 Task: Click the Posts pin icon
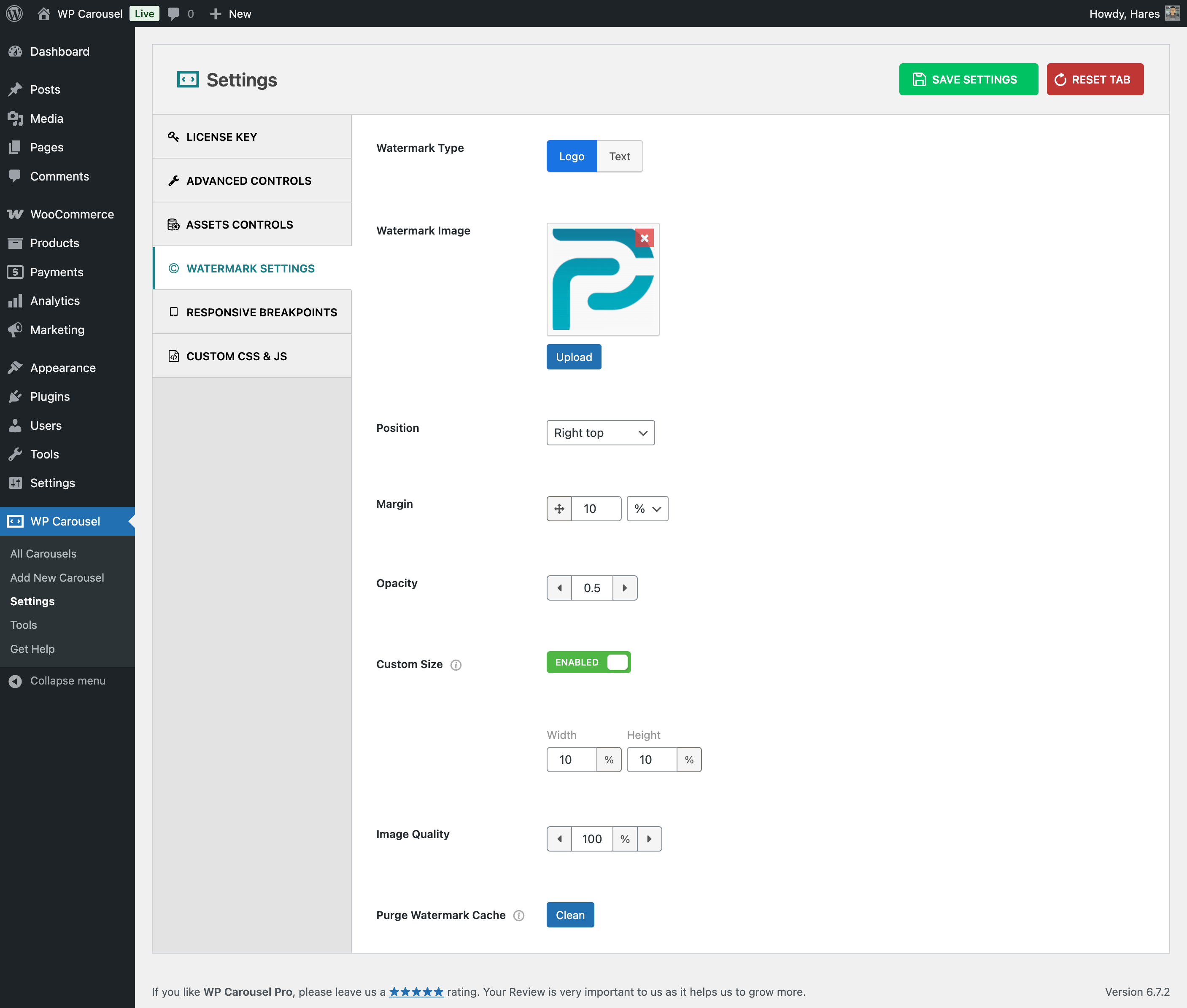(16, 89)
